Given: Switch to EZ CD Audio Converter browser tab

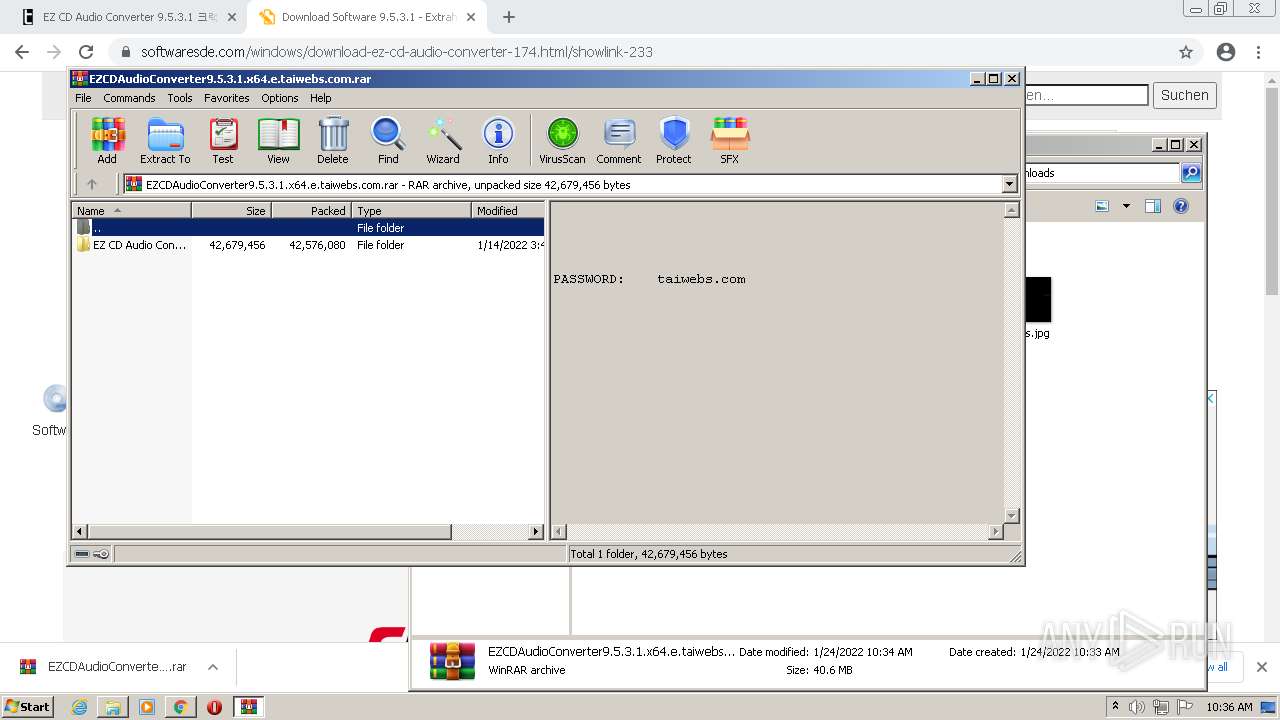Looking at the screenshot, I should (x=130, y=17).
